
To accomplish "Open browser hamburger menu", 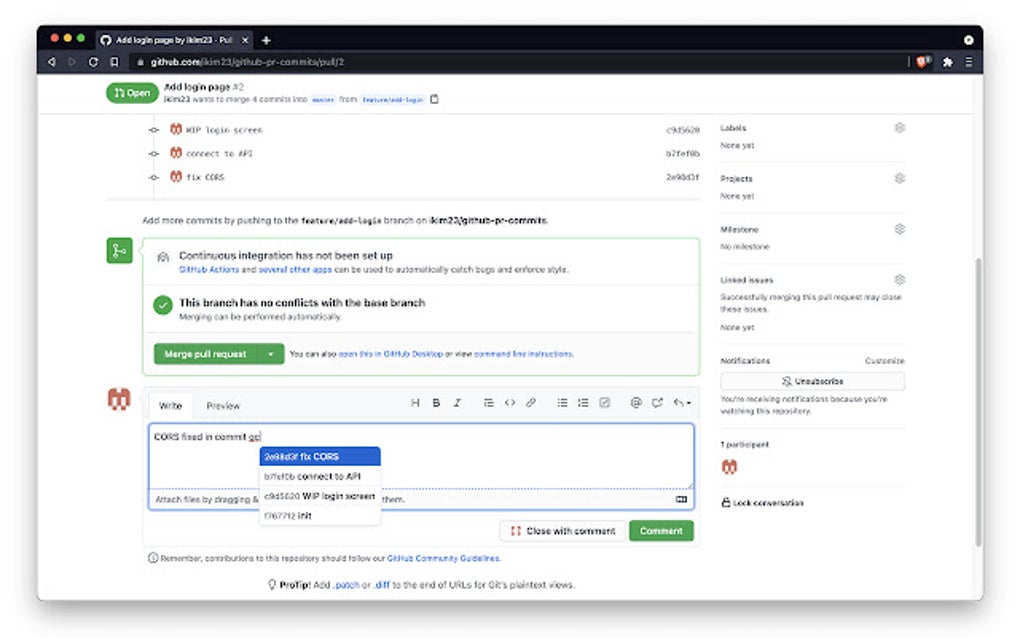I will [x=969, y=62].
